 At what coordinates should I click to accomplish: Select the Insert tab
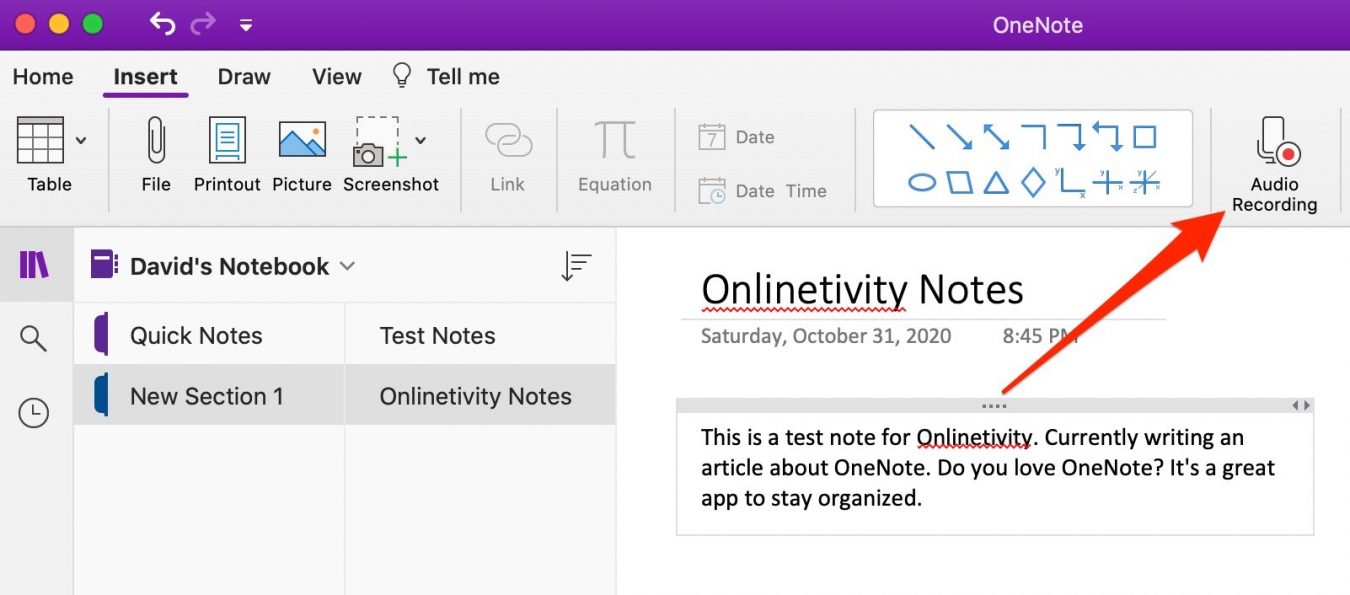tap(145, 77)
